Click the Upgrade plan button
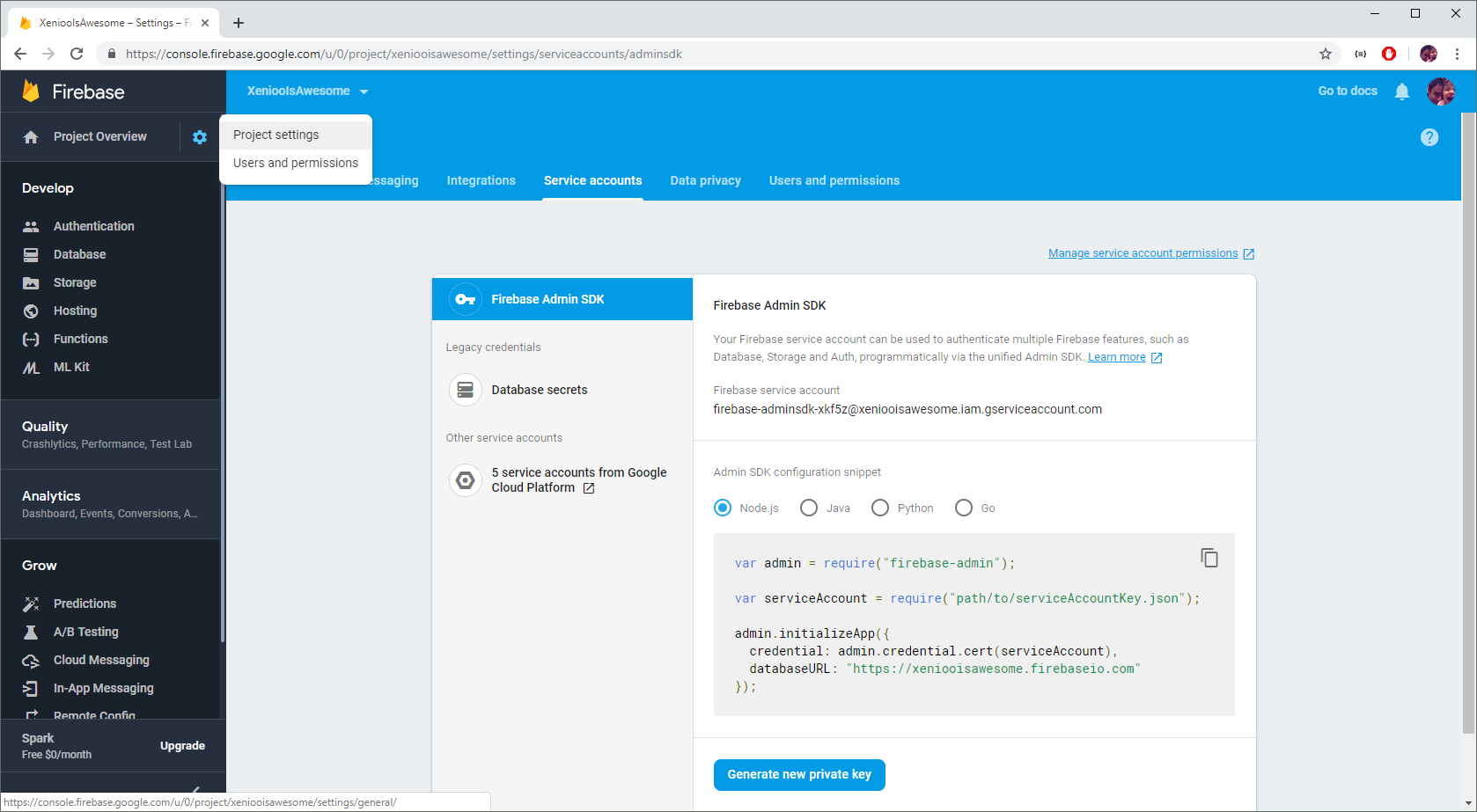 182,746
